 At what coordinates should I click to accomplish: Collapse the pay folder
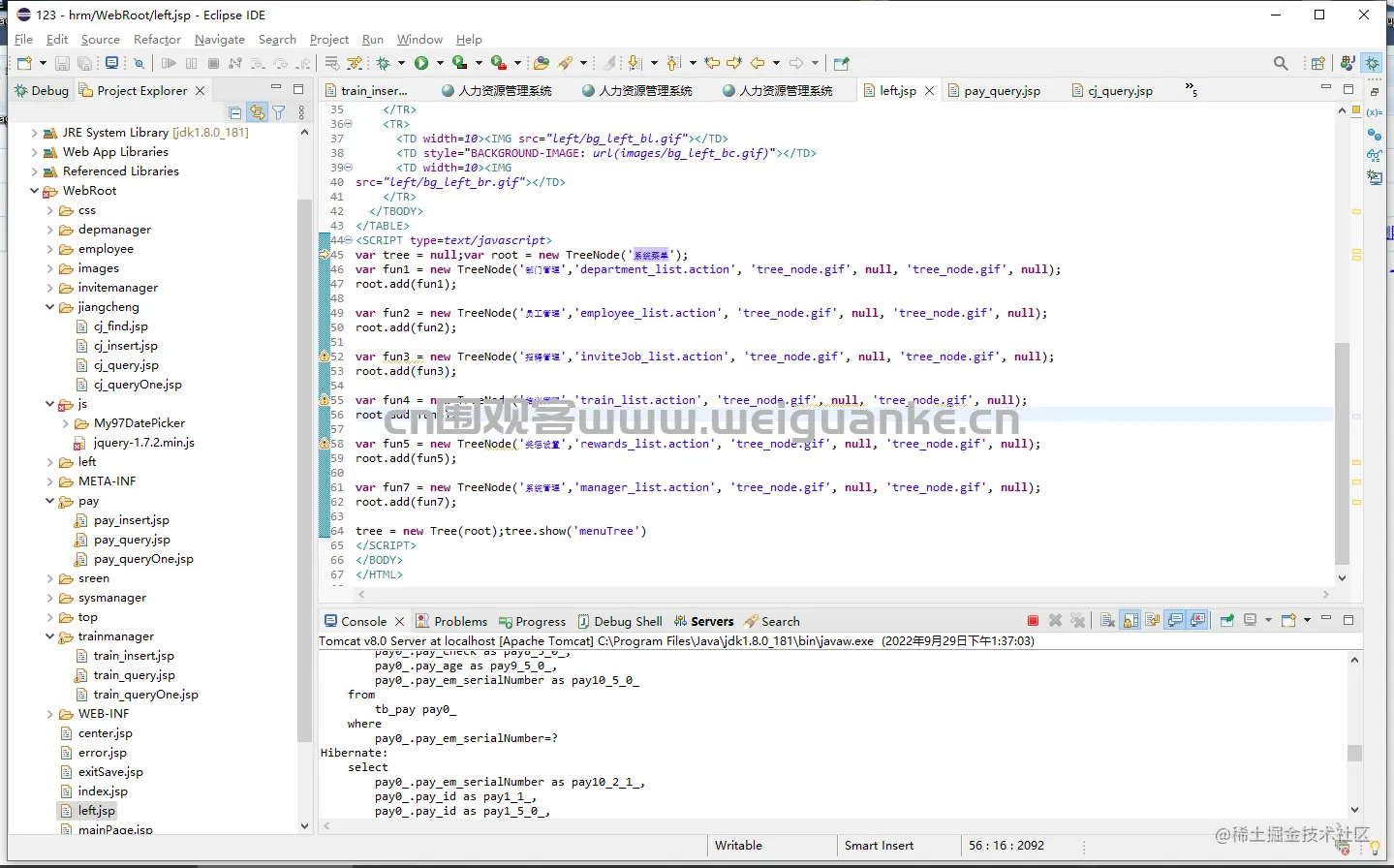pos(50,501)
